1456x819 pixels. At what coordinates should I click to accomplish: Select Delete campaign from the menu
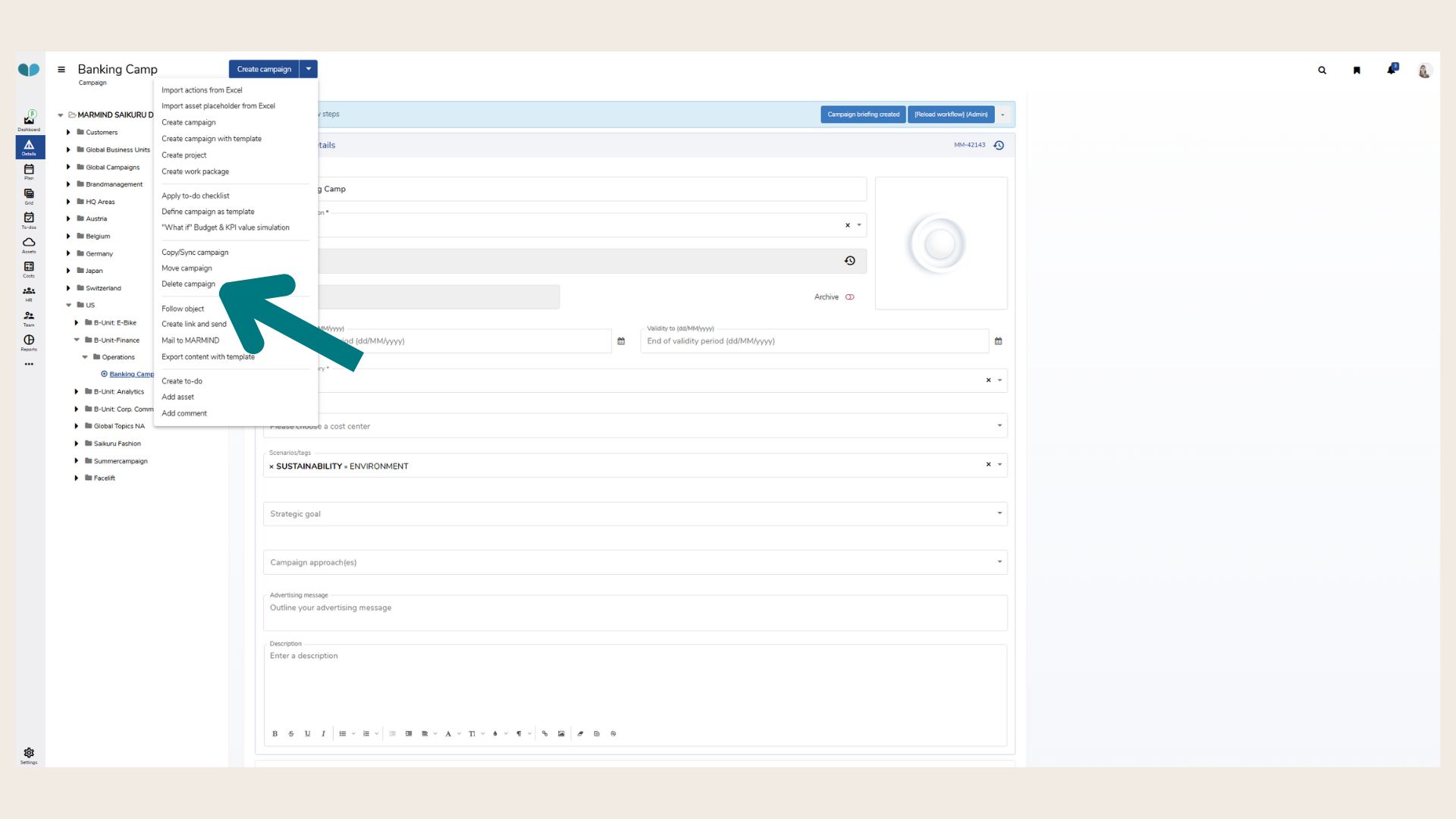click(x=188, y=284)
